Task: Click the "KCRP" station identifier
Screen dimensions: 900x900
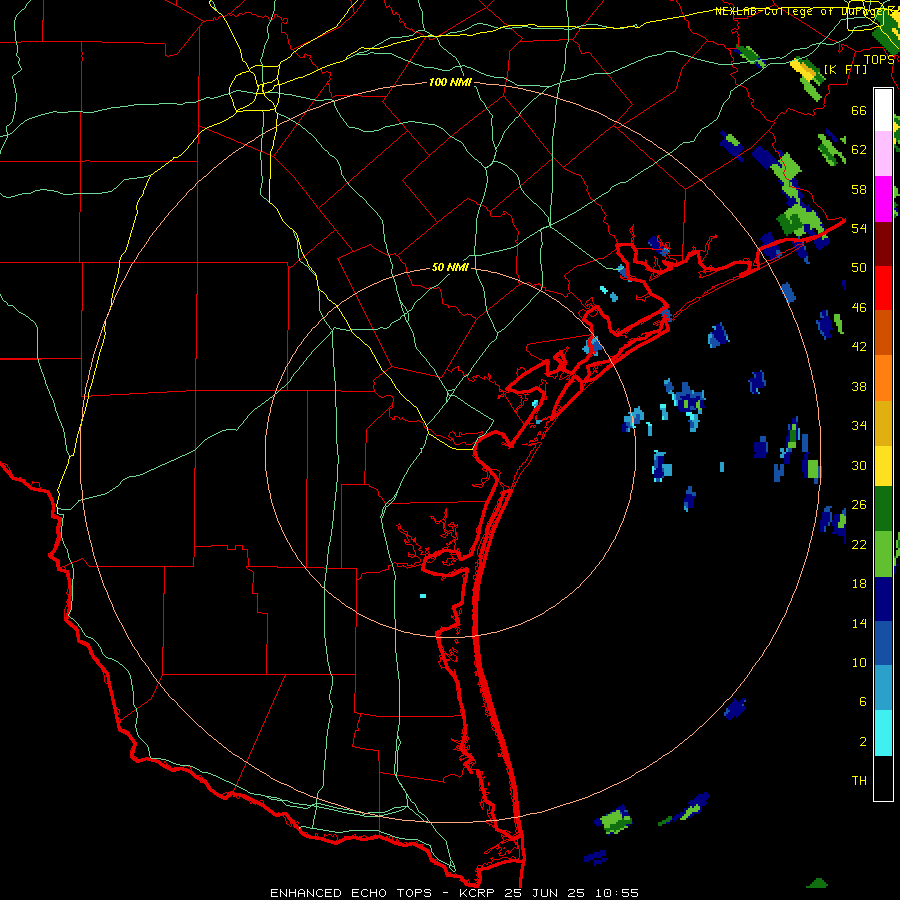Action: click(x=479, y=893)
